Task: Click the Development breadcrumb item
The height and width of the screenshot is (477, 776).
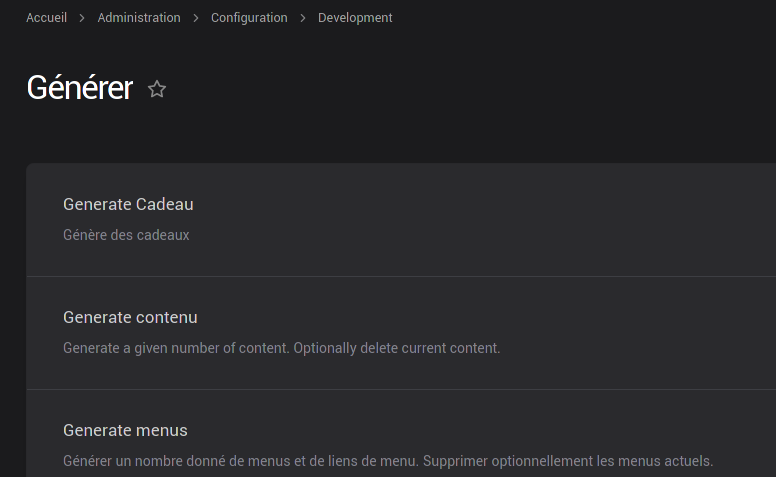Action: (x=355, y=18)
